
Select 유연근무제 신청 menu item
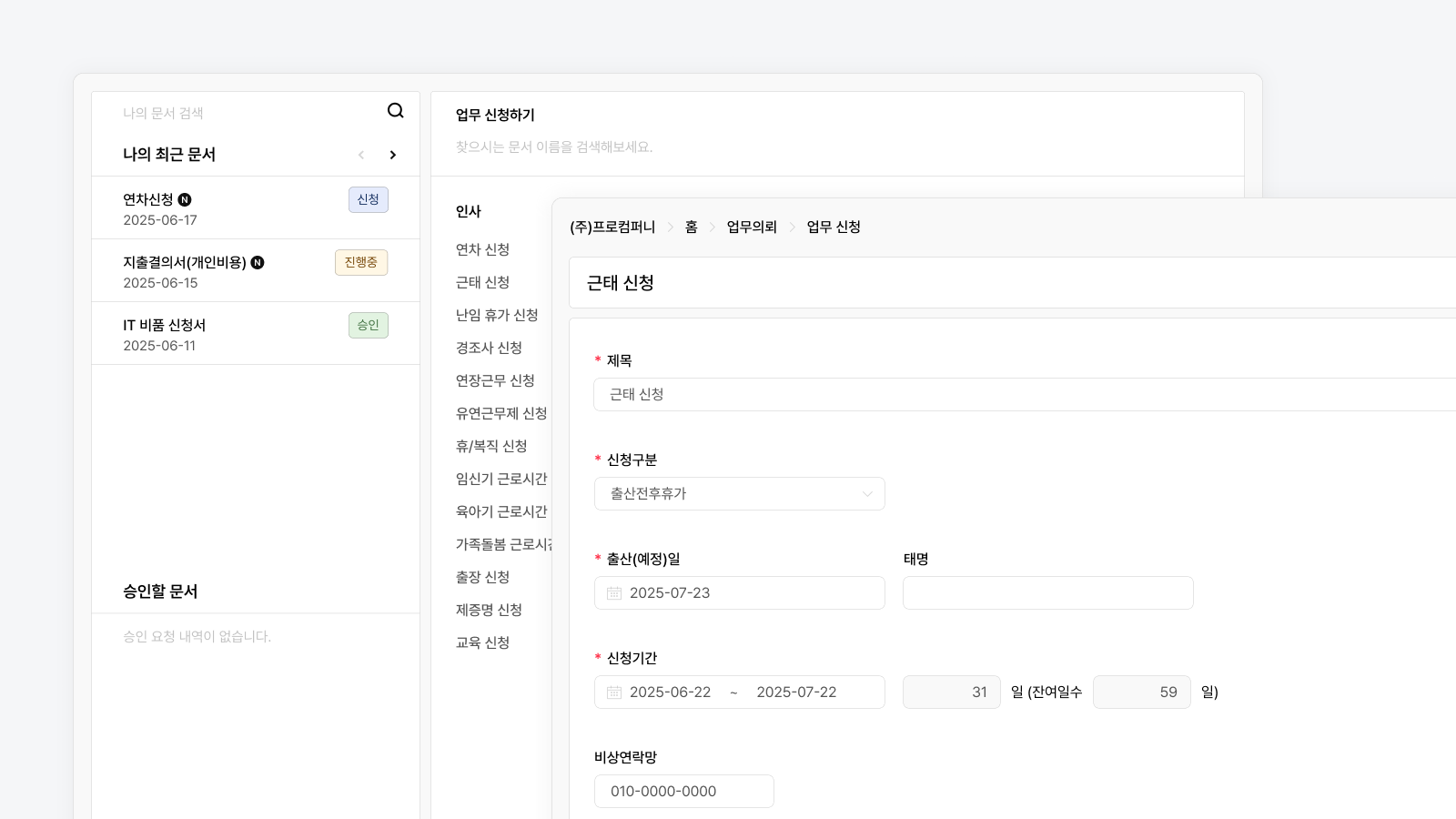(x=501, y=413)
